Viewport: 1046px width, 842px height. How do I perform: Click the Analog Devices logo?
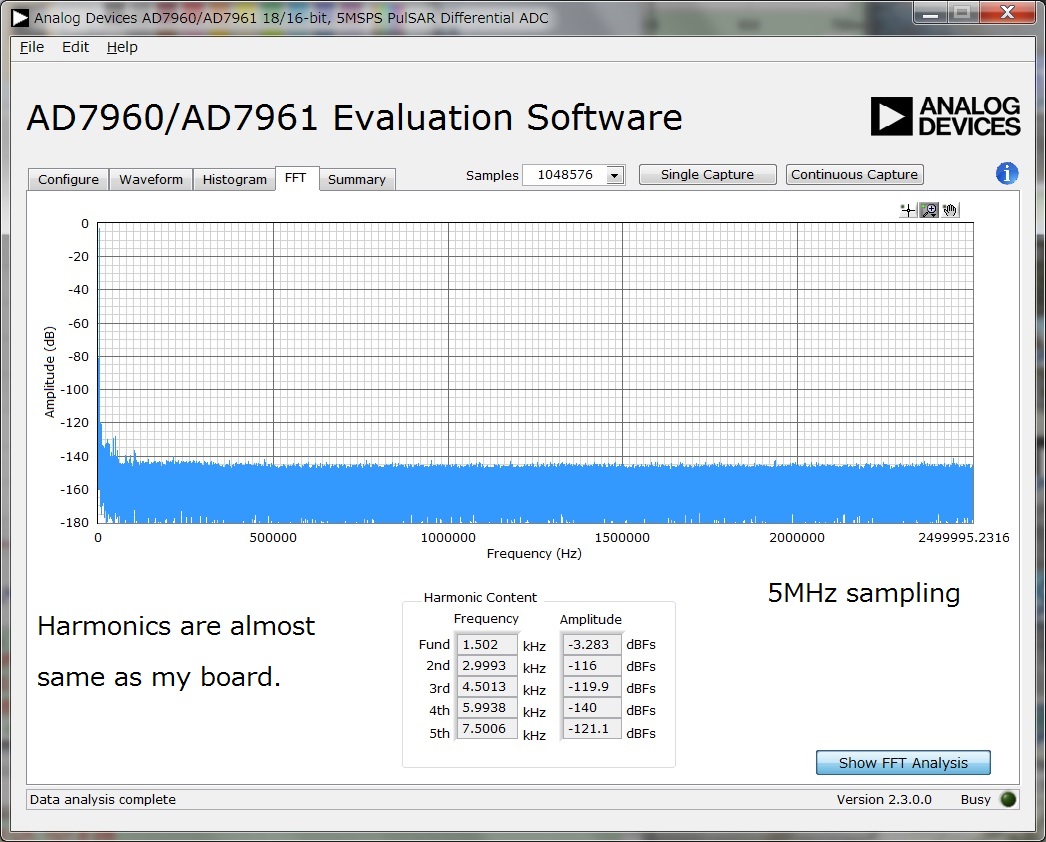click(x=945, y=117)
